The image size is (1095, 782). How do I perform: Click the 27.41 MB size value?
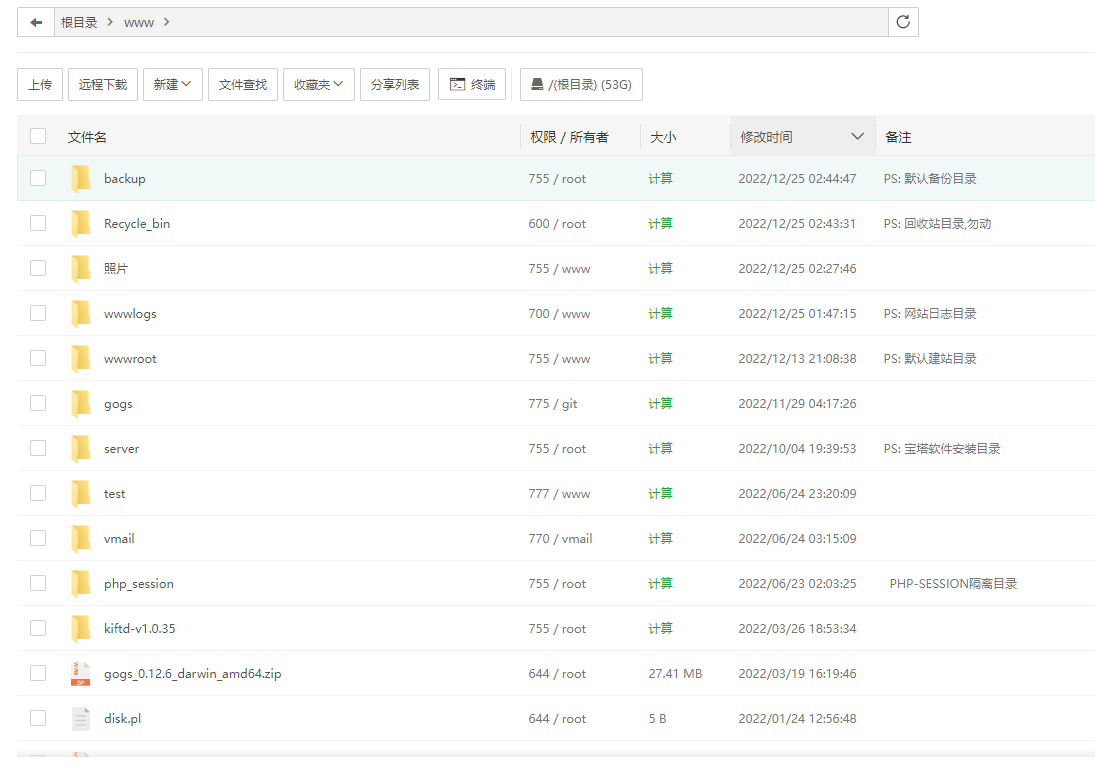(x=675, y=674)
